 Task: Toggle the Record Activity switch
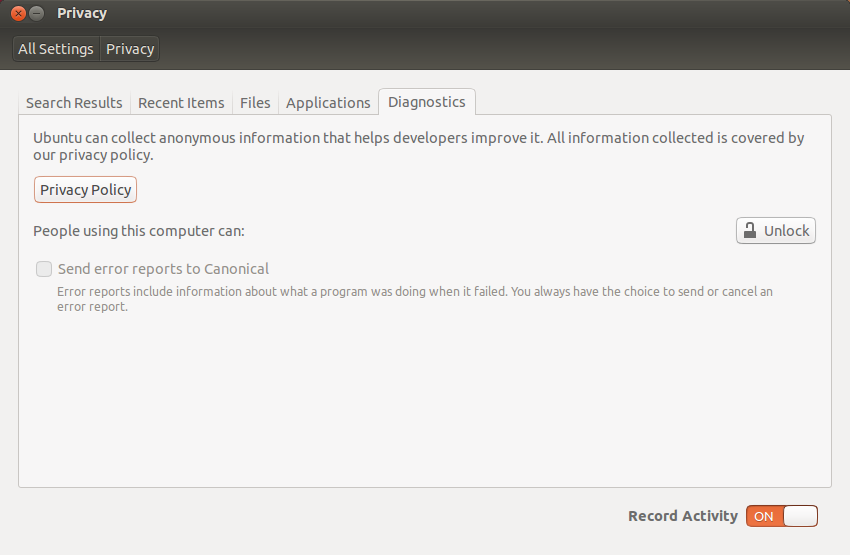pos(782,516)
